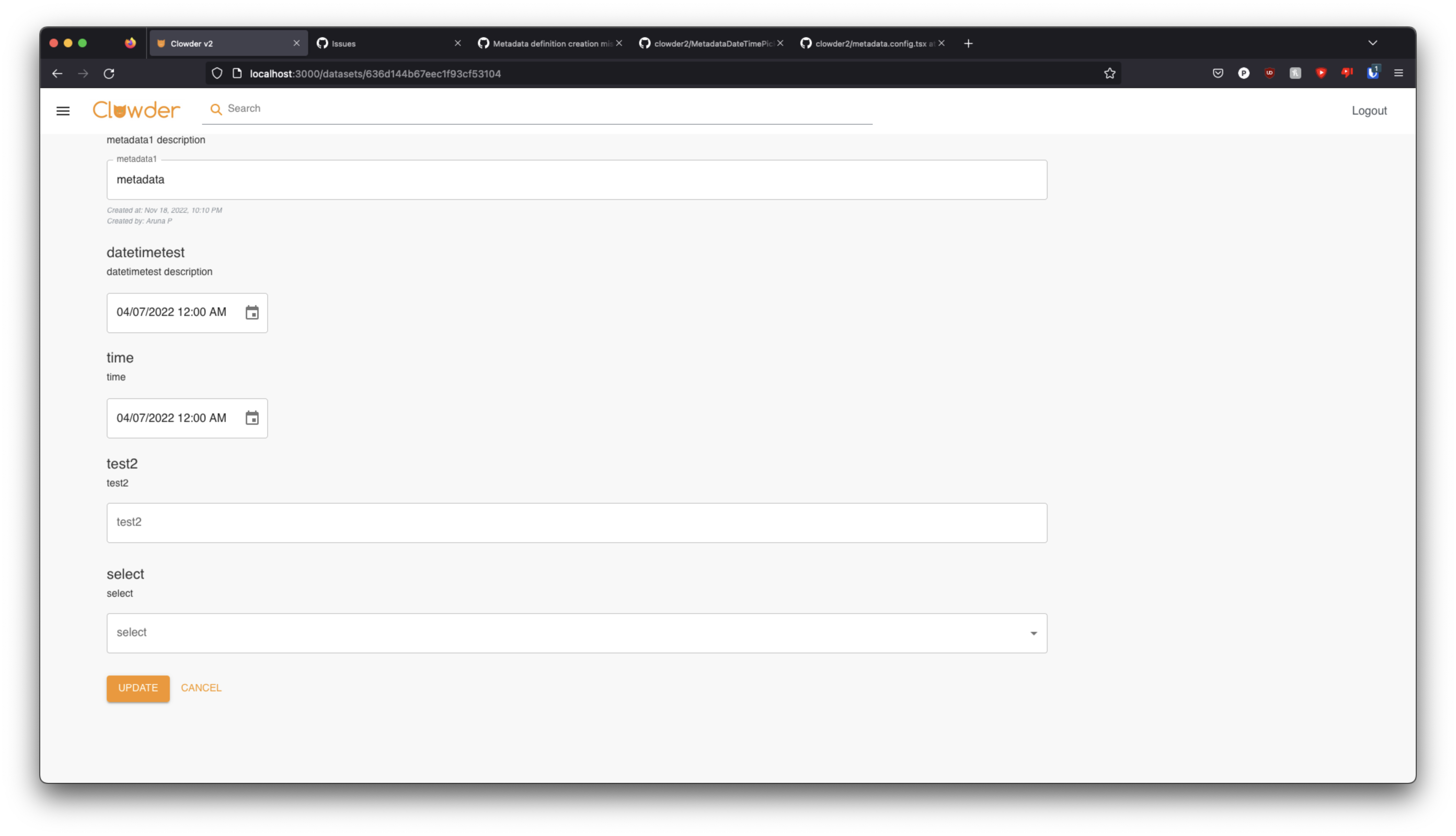Open the Bitwarden extension popup
This screenshot has height=836, width=1456.
pyautogui.click(x=1373, y=73)
